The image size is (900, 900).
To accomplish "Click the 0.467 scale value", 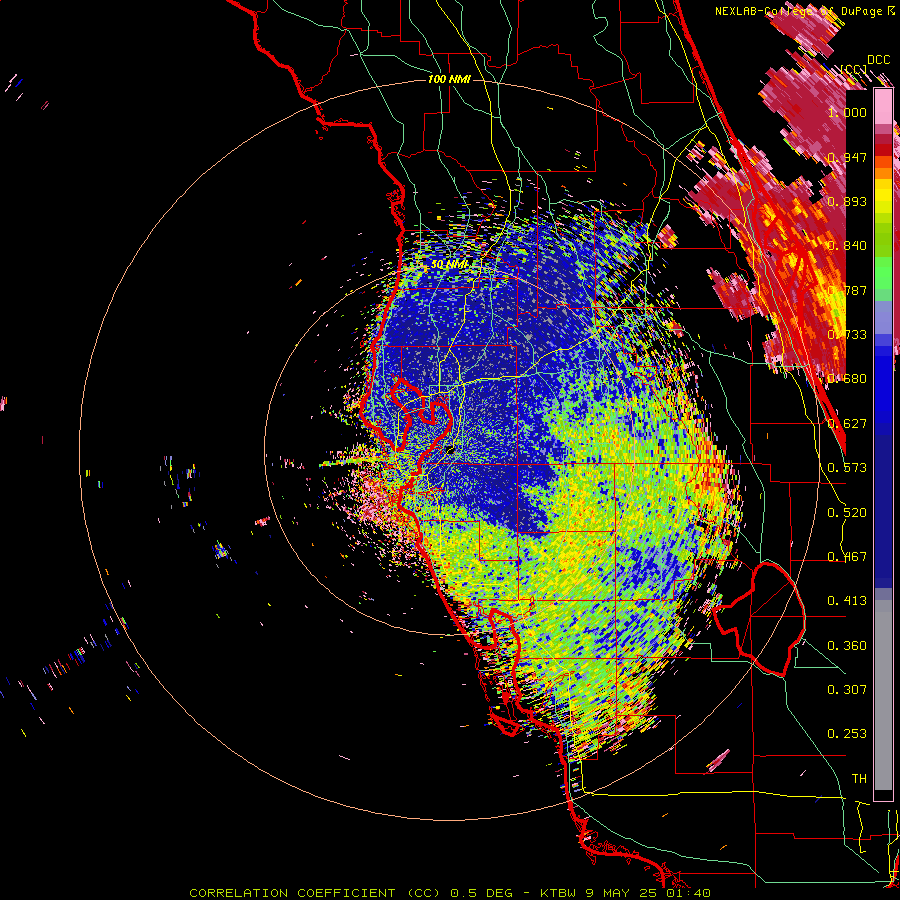I will click(847, 556).
